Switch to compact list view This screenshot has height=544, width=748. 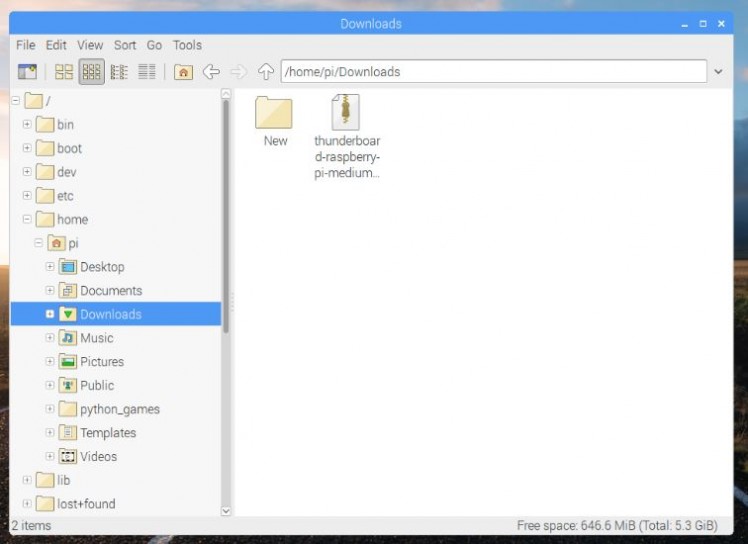[119, 72]
